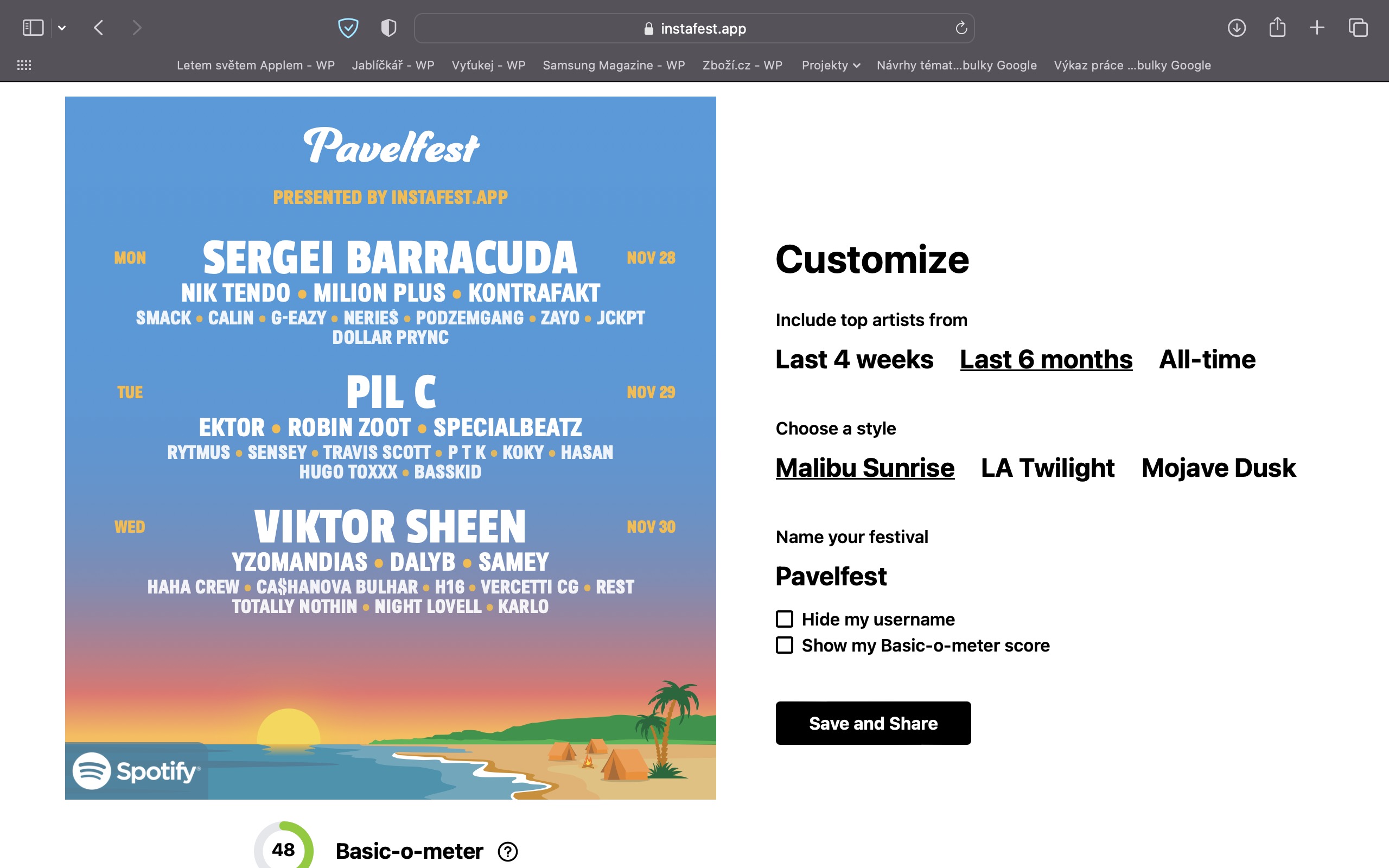Expand the Projekty bookmarks folder
This screenshot has width=1389, height=868.
coord(830,66)
